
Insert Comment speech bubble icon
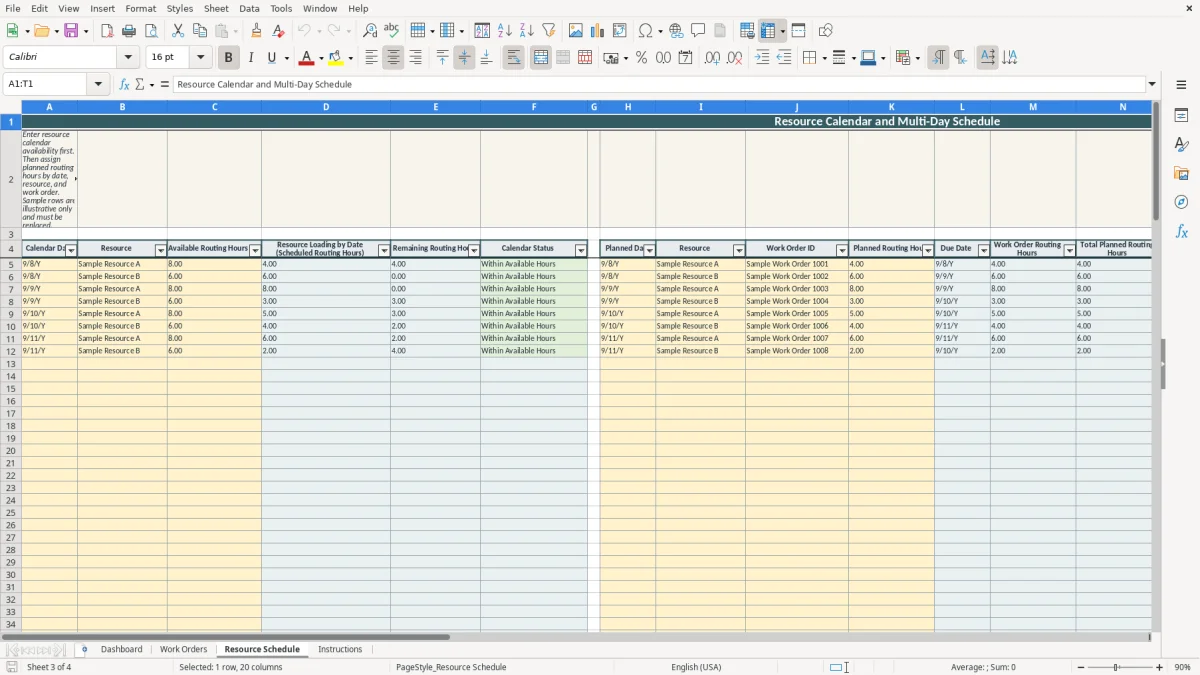[x=698, y=31]
